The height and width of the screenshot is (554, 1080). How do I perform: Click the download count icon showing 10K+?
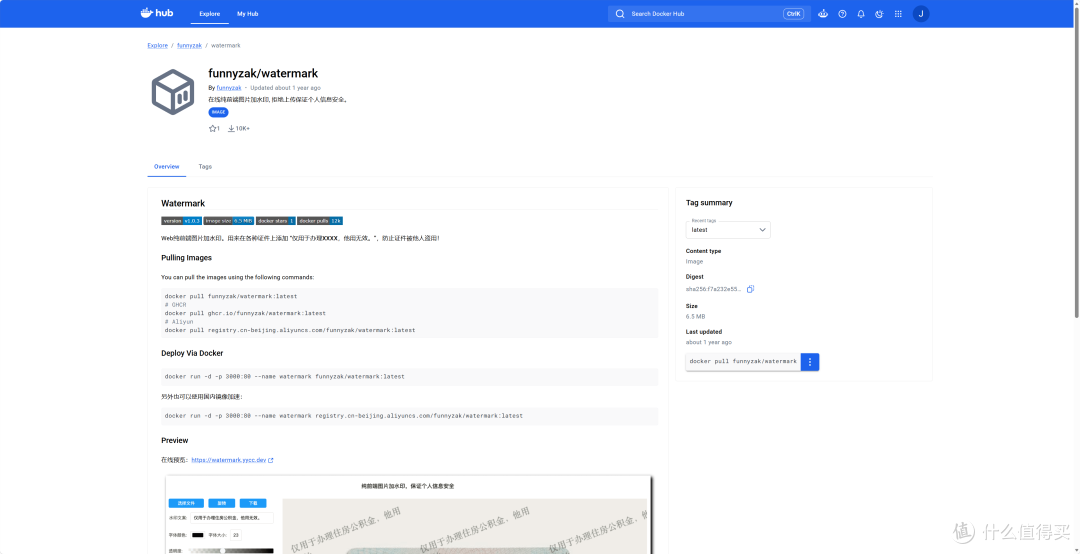(x=231, y=128)
